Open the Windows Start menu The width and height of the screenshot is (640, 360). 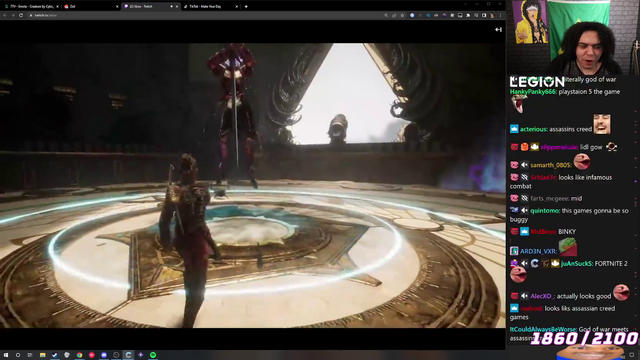(6, 355)
